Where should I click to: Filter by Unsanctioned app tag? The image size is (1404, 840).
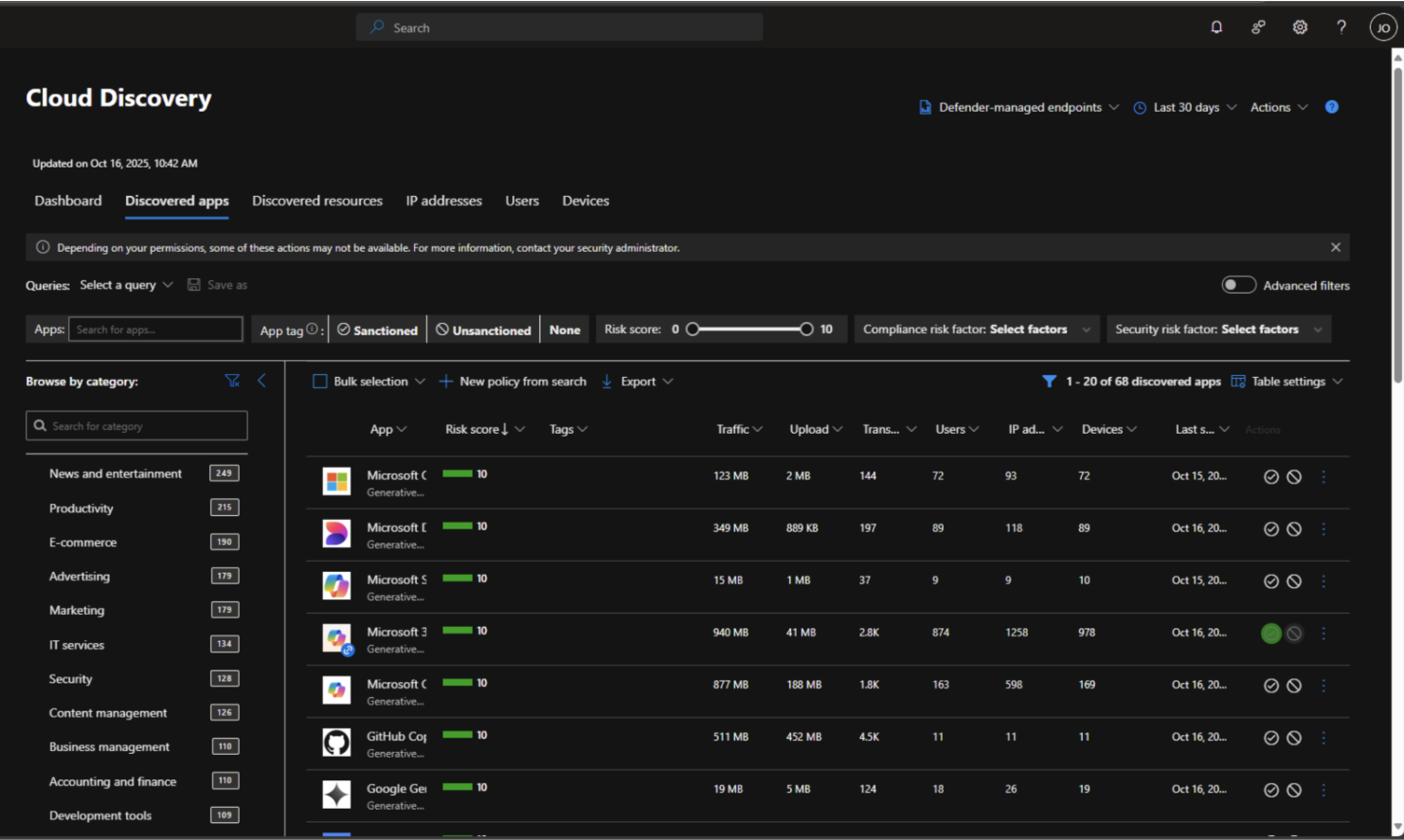(x=483, y=330)
